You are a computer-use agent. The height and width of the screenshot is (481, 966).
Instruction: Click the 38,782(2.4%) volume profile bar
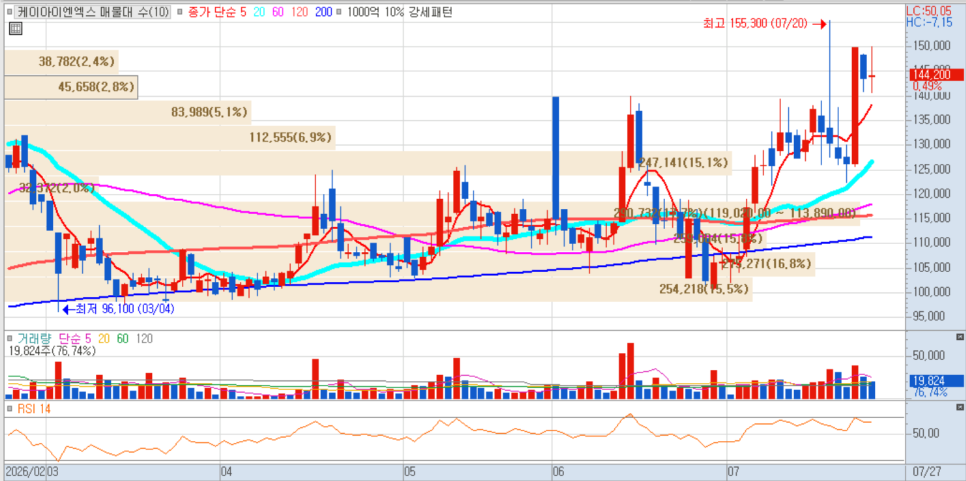coord(62,62)
